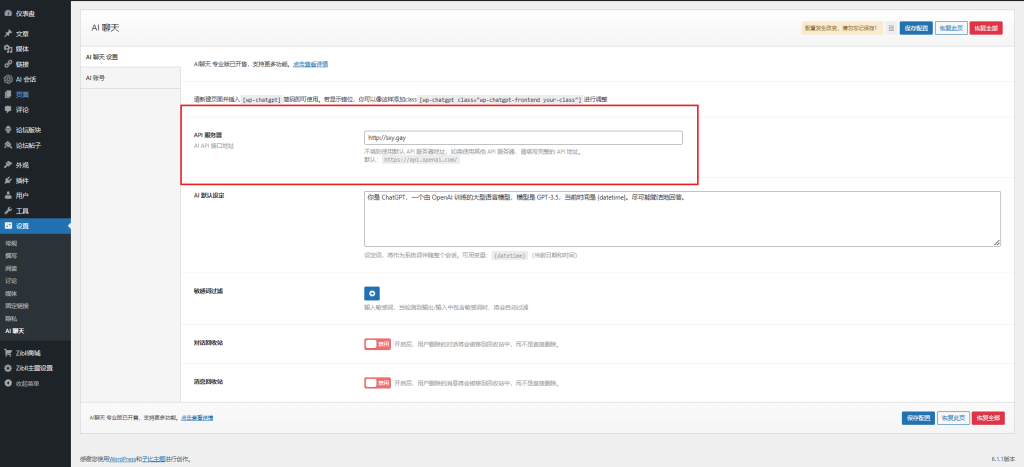
Task: Select the AI聊天 设置 tab
Action: click(x=104, y=57)
